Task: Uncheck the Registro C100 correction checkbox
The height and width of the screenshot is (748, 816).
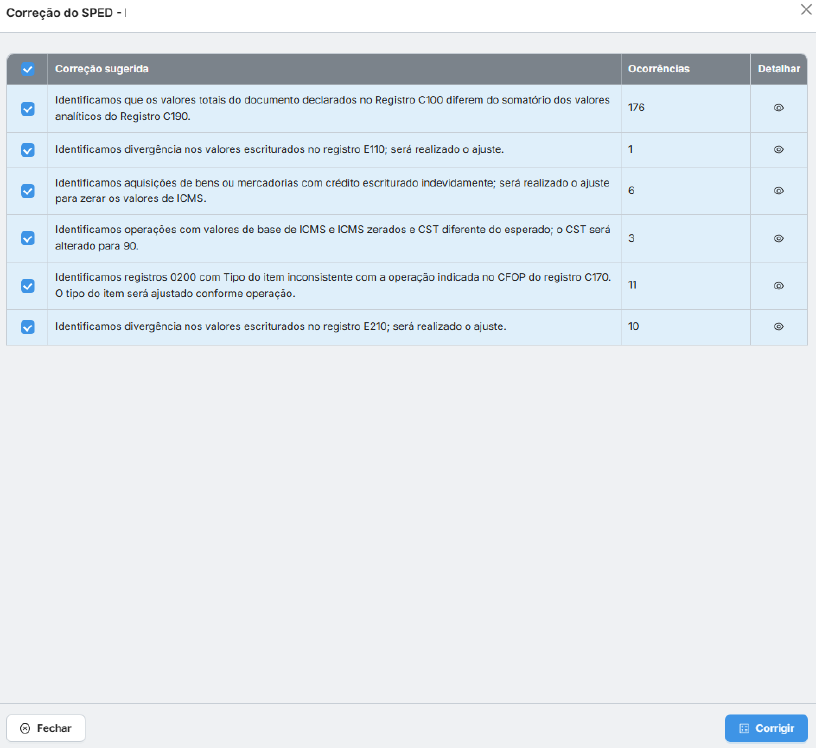Action: pyautogui.click(x=28, y=109)
